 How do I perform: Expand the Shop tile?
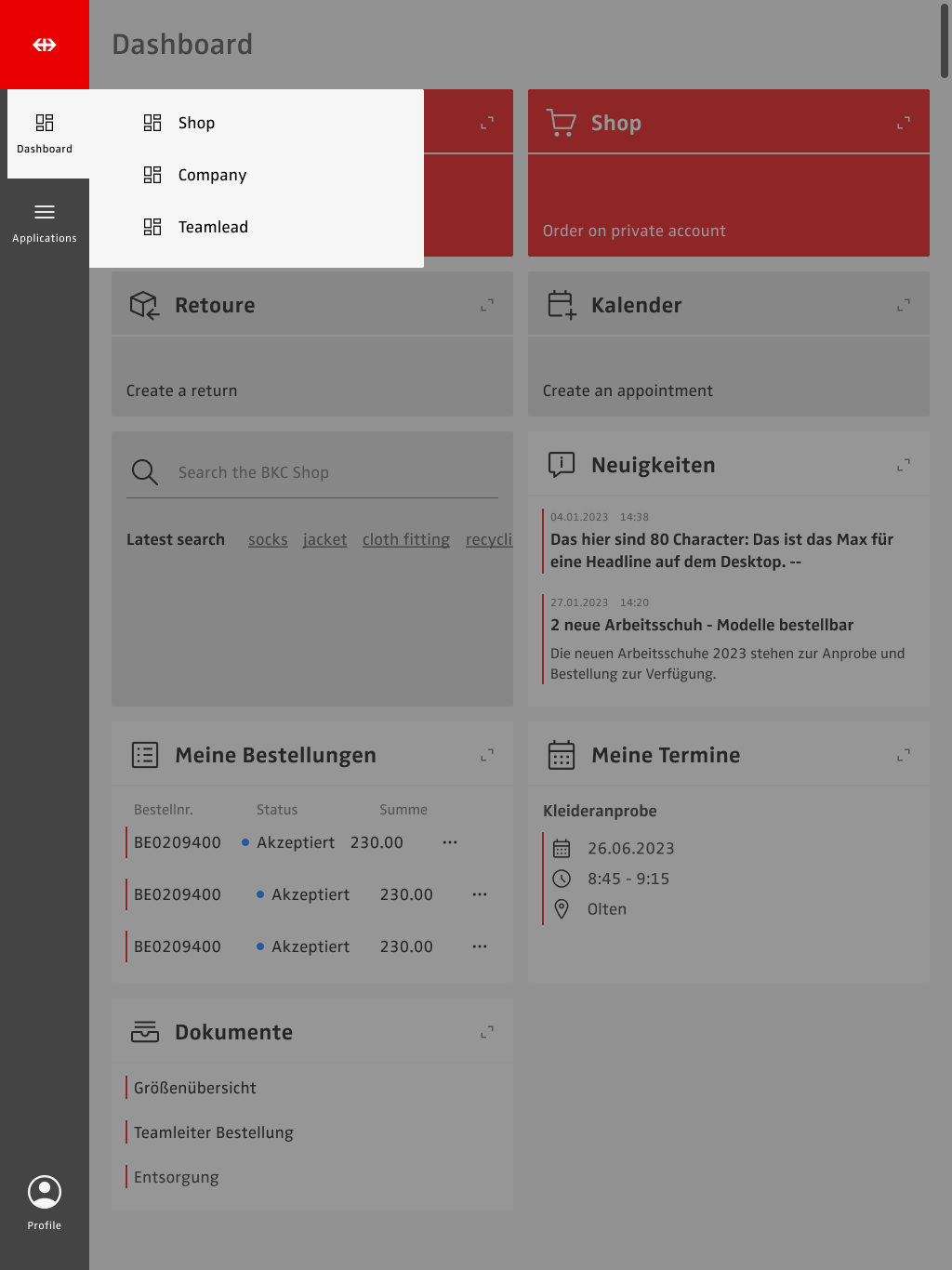(x=903, y=123)
